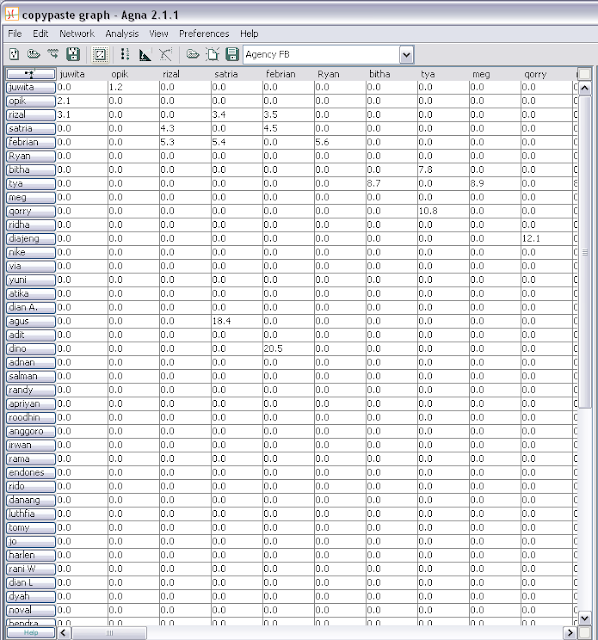The width and height of the screenshot is (598, 640).
Task: Select the cell with value 4.3
Action: point(185,129)
